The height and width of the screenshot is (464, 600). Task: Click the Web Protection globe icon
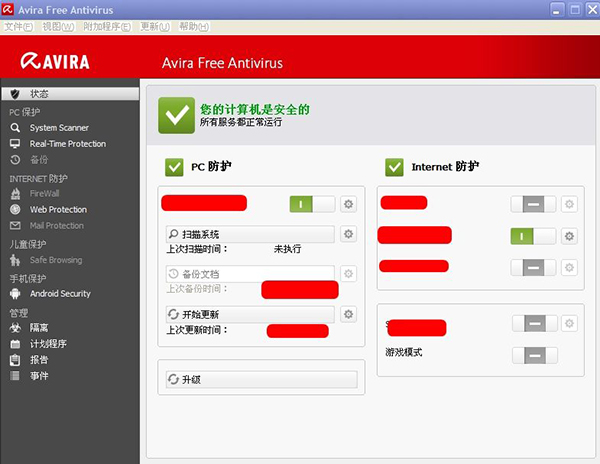pyautogui.click(x=15, y=209)
